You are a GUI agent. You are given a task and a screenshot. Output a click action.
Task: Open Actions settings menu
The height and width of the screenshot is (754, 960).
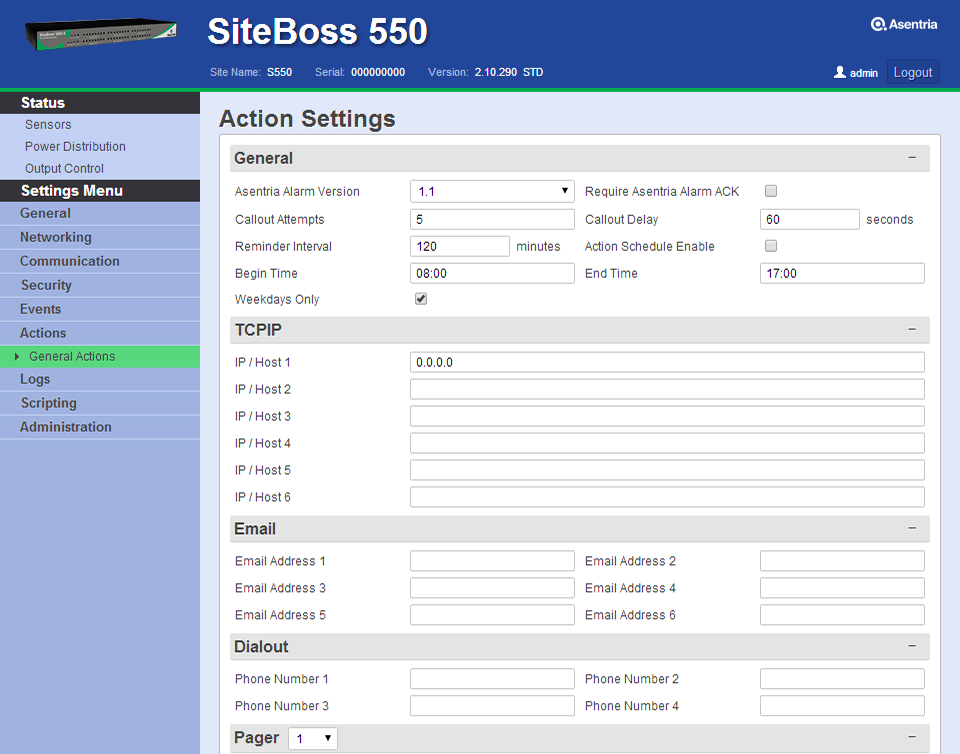pyautogui.click(x=100, y=333)
